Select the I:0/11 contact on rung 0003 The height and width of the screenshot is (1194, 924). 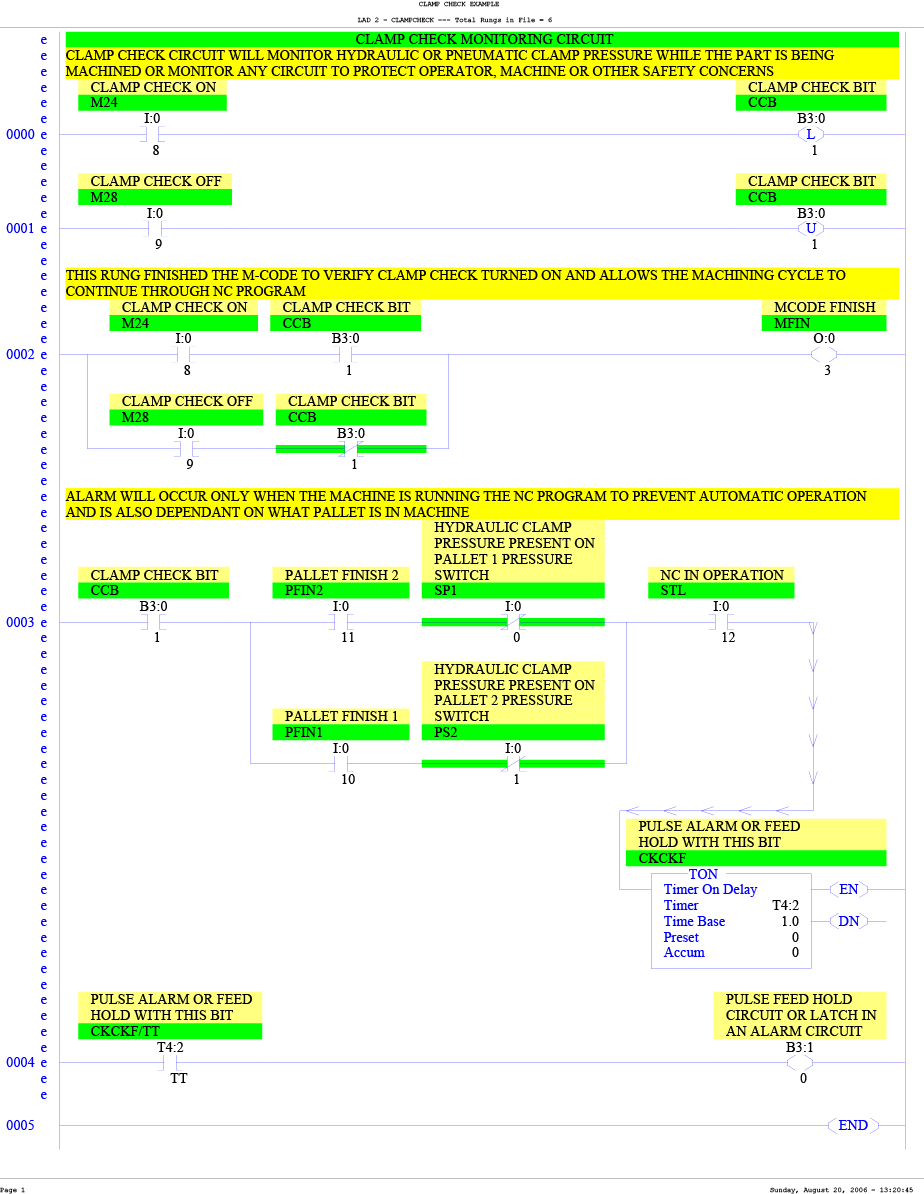[341, 622]
